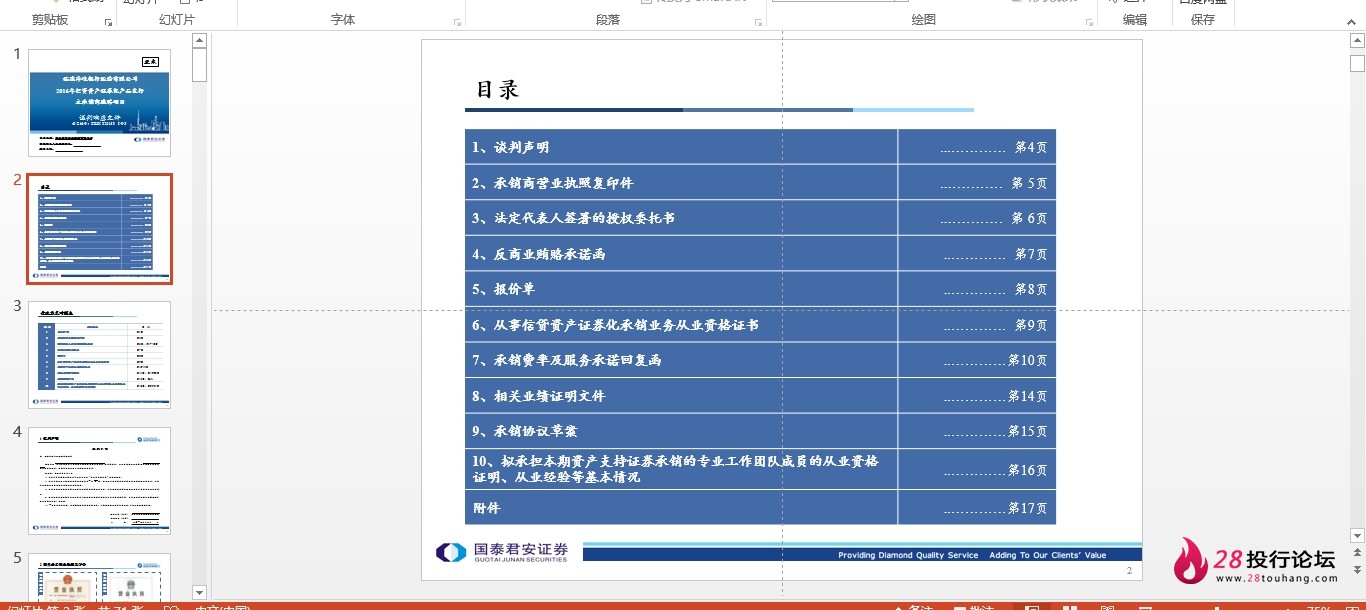Screen dimensions: 1366x610
Task: Click thumbnail pane scroll-up arrow
Action: pos(199,40)
